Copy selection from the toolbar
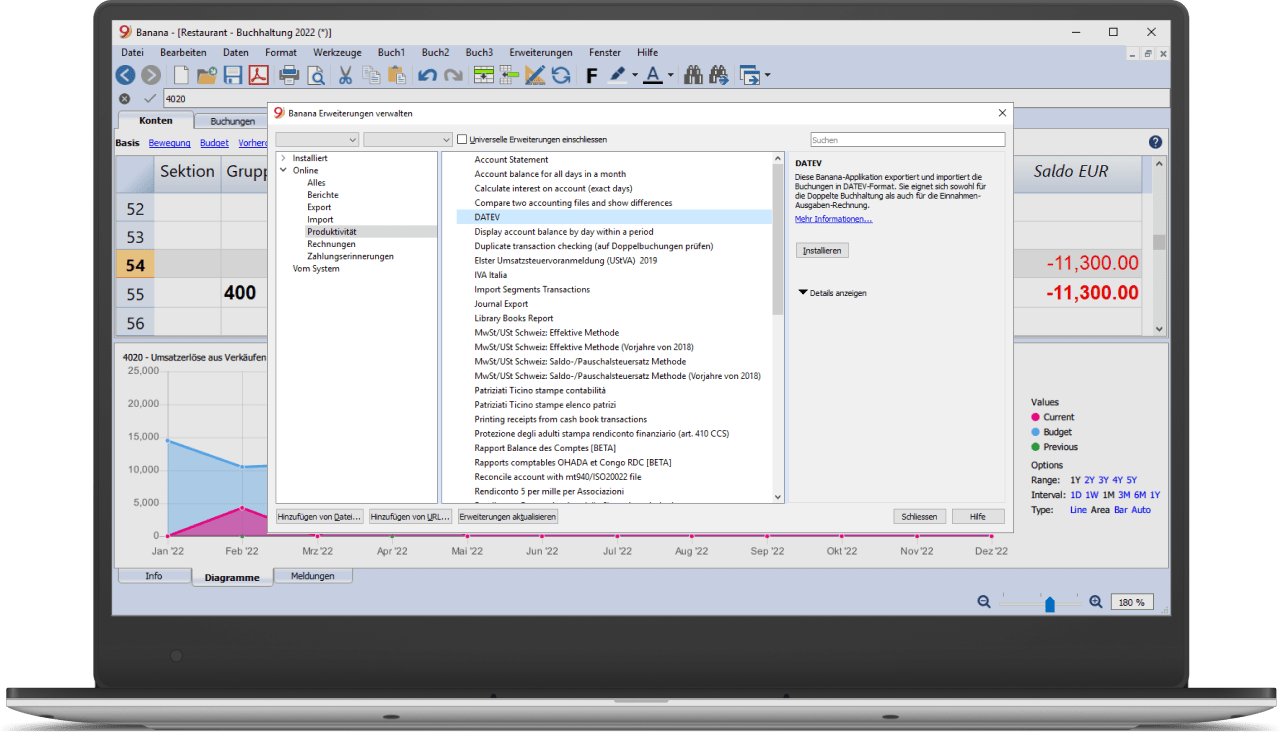Image resolution: width=1280 pixels, height=732 pixels. (371, 75)
